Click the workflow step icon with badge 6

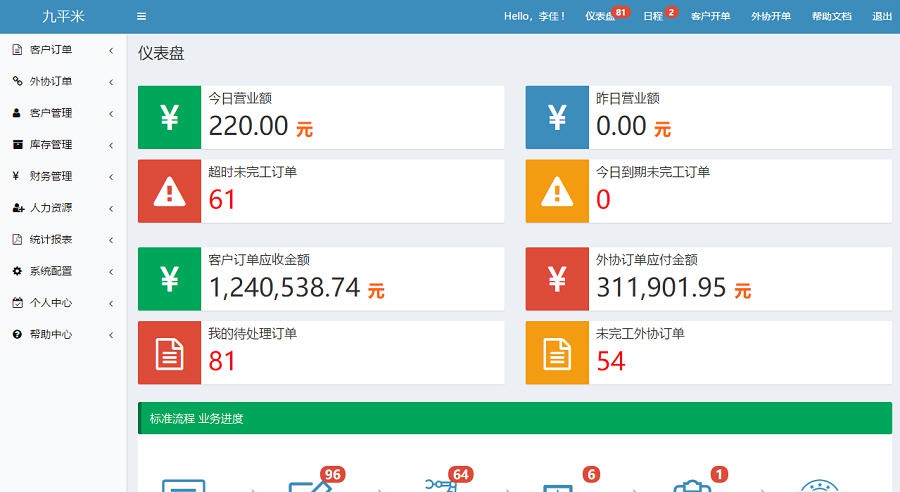tap(558, 488)
